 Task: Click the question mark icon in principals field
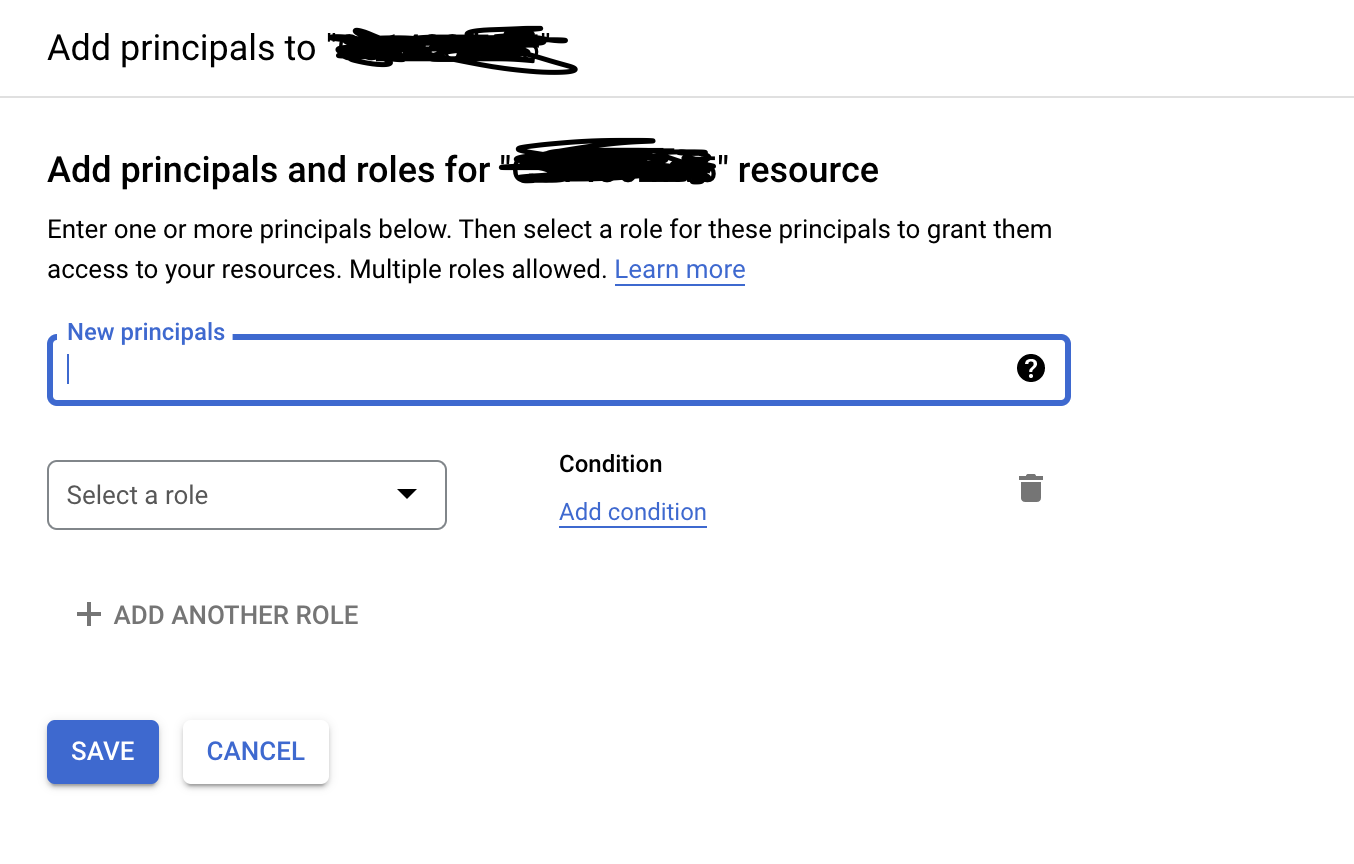click(1030, 368)
